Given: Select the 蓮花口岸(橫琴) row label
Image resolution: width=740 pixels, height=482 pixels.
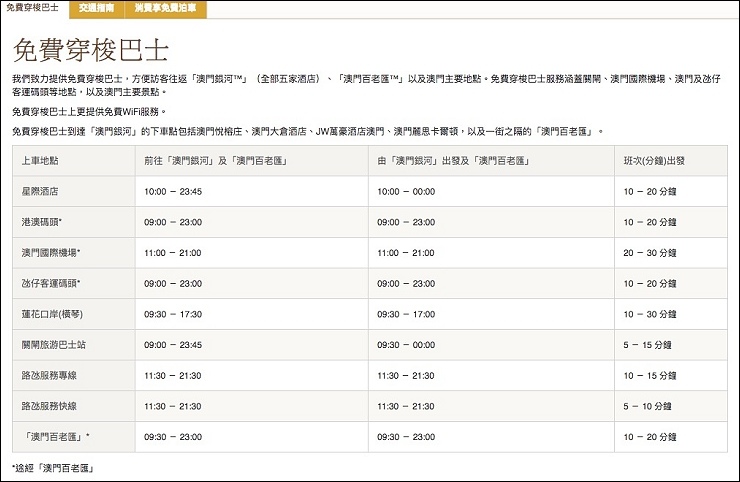Looking at the screenshot, I should tap(52, 314).
